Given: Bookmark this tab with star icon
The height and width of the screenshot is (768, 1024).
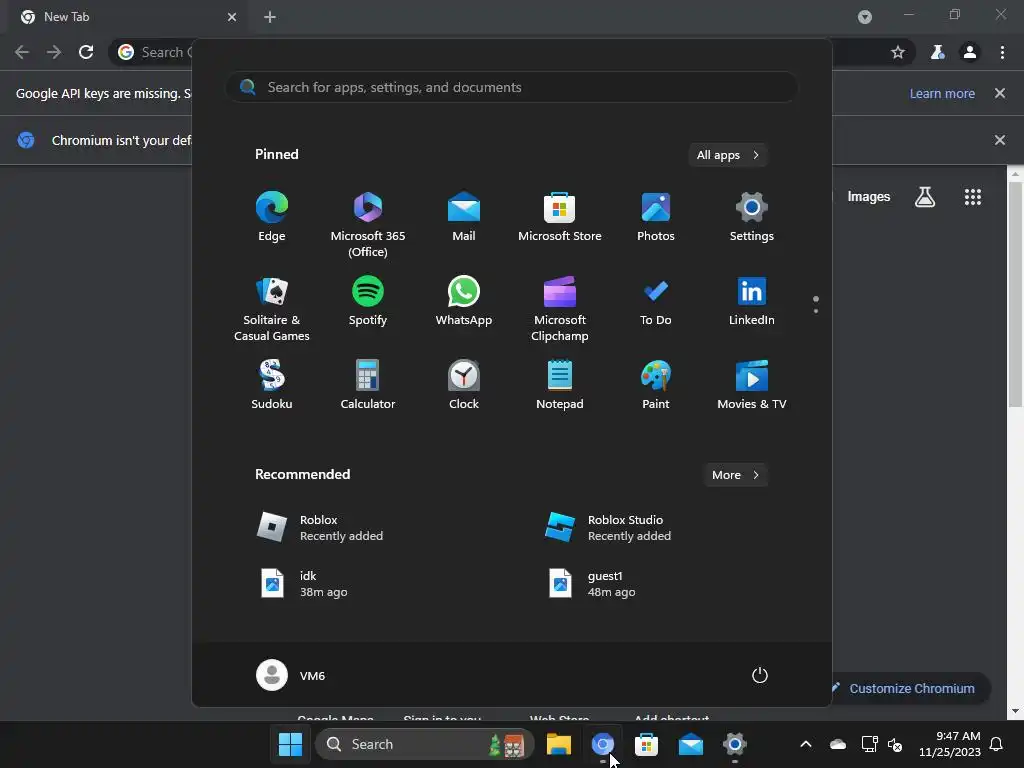Looking at the screenshot, I should click(898, 52).
